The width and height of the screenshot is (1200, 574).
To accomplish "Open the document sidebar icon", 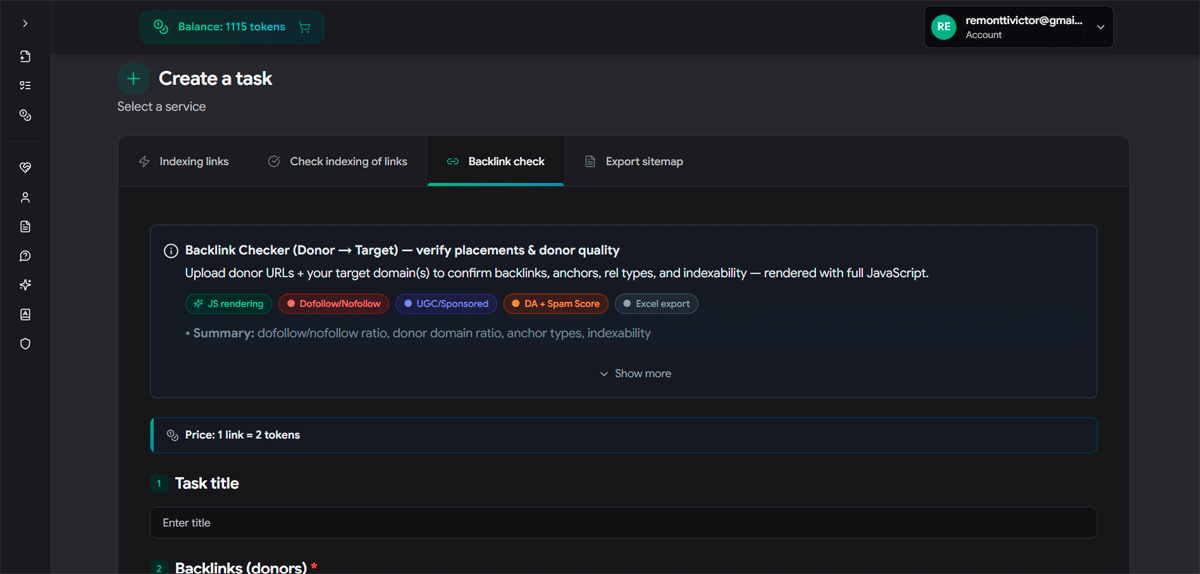I will click(25, 227).
